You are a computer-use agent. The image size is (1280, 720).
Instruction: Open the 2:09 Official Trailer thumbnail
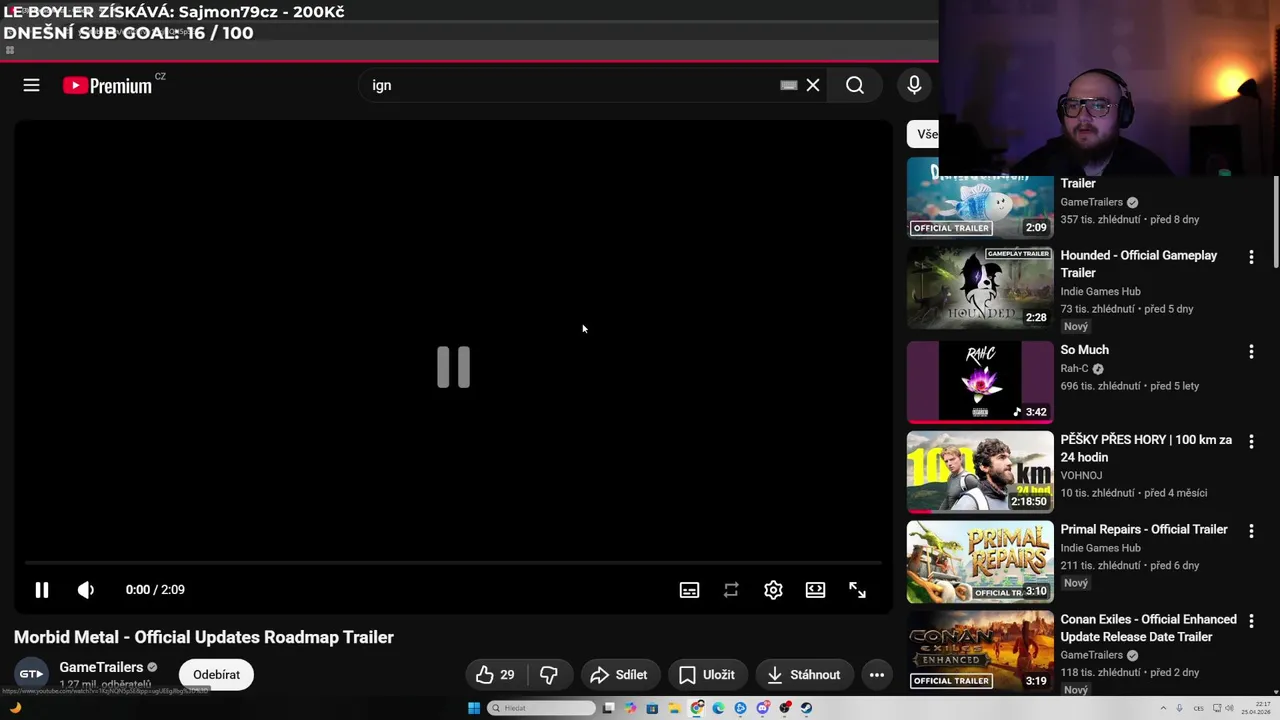(980, 198)
